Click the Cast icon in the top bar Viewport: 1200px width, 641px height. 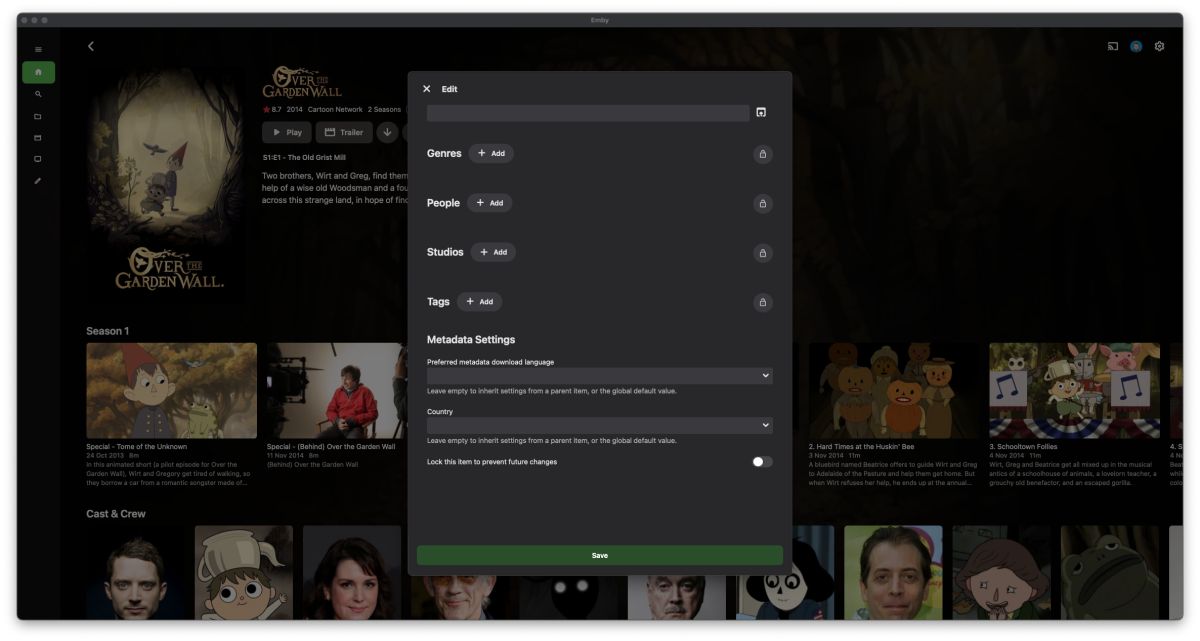pos(1112,46)
